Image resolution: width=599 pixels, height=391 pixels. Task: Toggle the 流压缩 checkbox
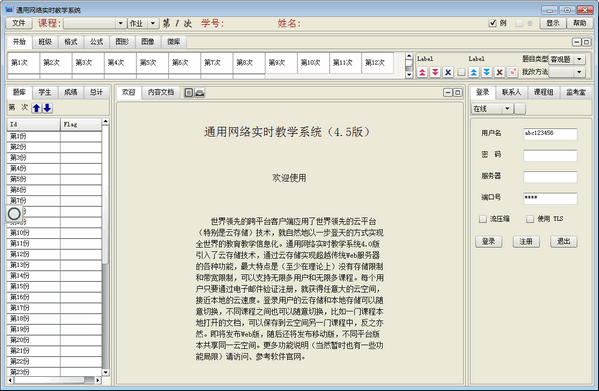[483, 219]
